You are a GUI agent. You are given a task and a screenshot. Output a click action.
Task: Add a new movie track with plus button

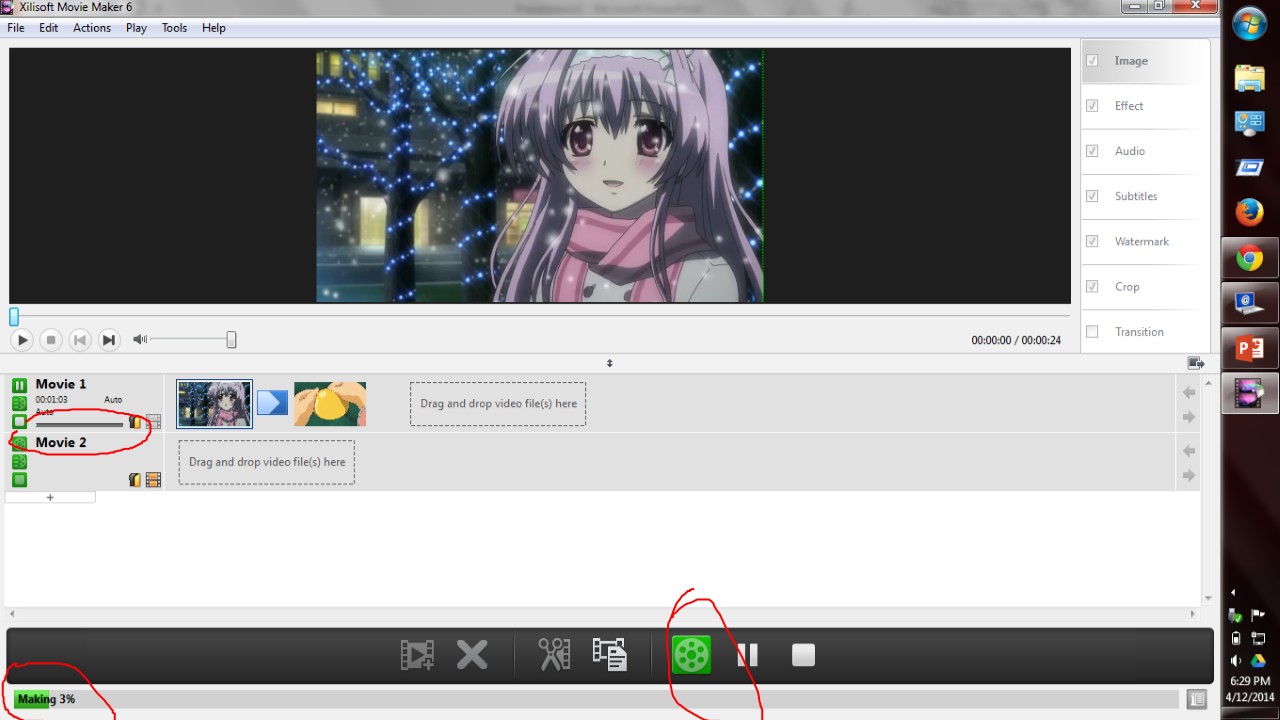pos(50,497)
